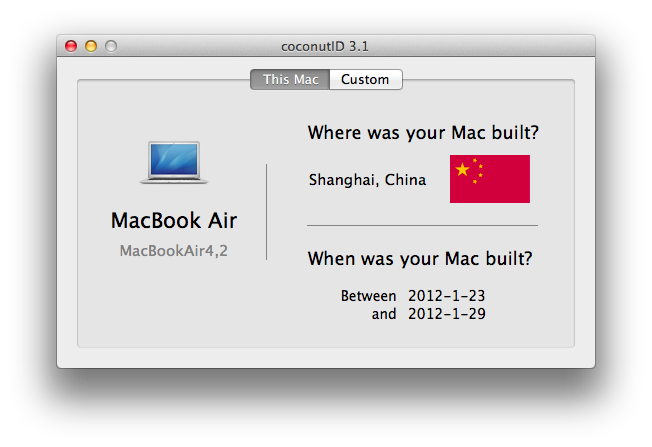Minimize the coconutID window
Viewport: 652px width, 447px height.
pos(91,46)
